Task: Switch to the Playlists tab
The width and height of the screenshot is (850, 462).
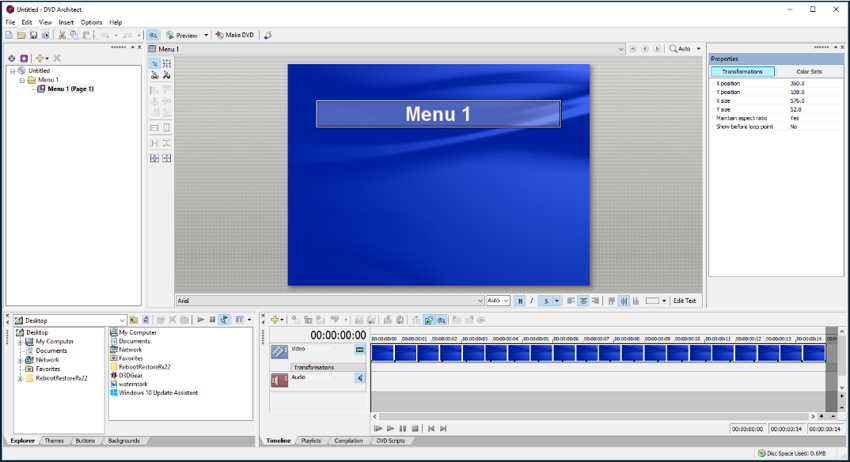Action: [311, 441]
